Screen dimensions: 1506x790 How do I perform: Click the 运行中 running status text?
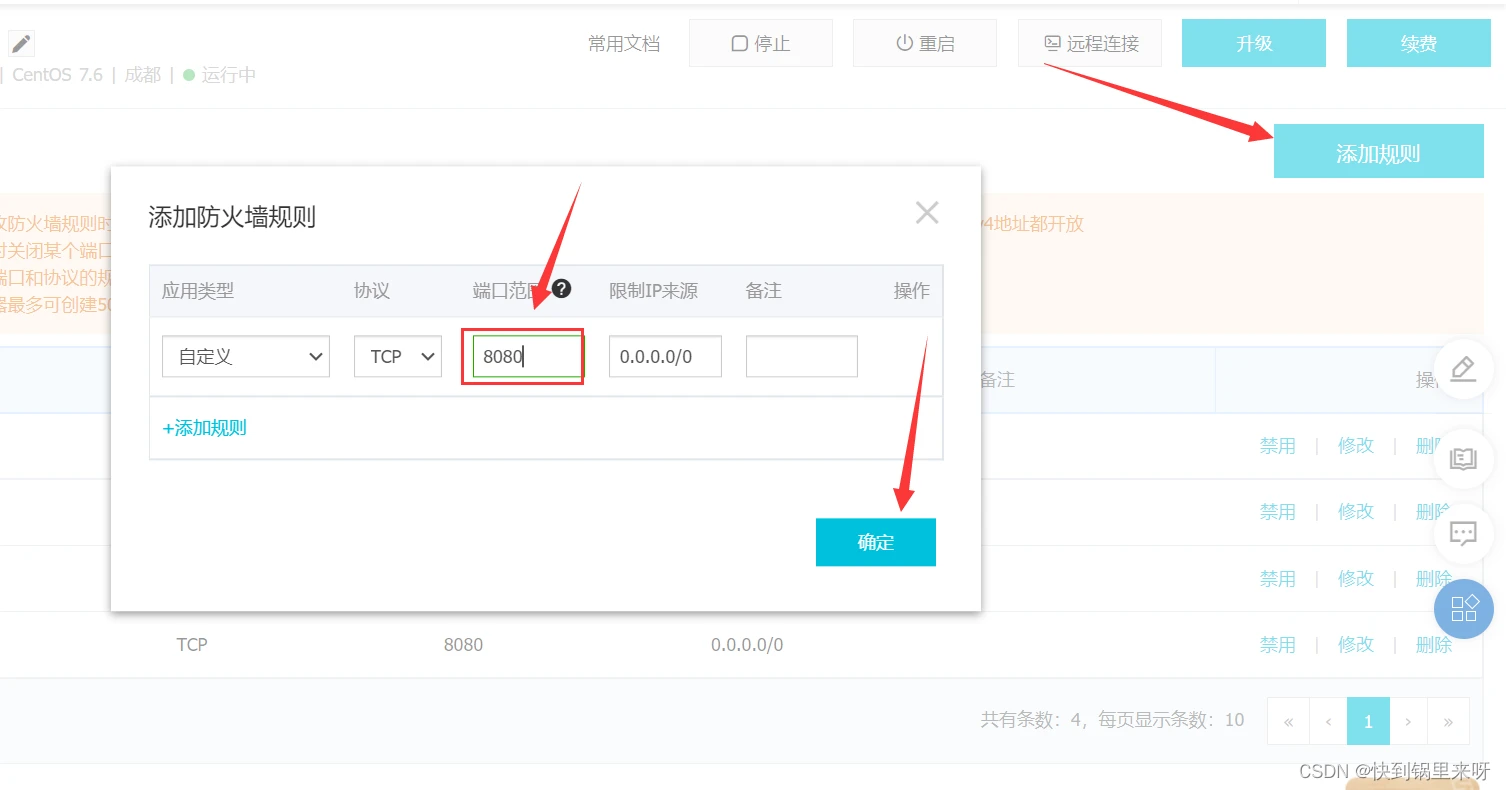pos(228,75)
